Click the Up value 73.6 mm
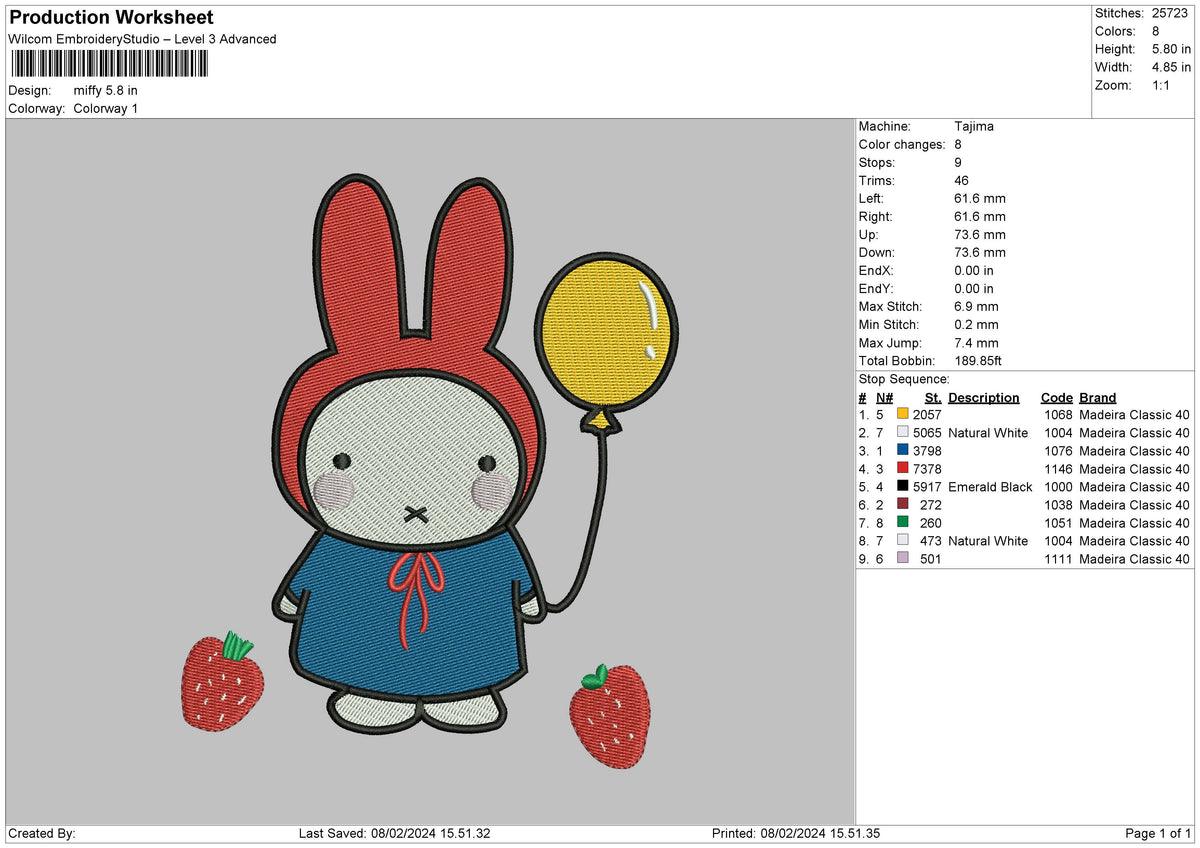The width and height of the screenshot is (1200, 848). coord(980,235)
